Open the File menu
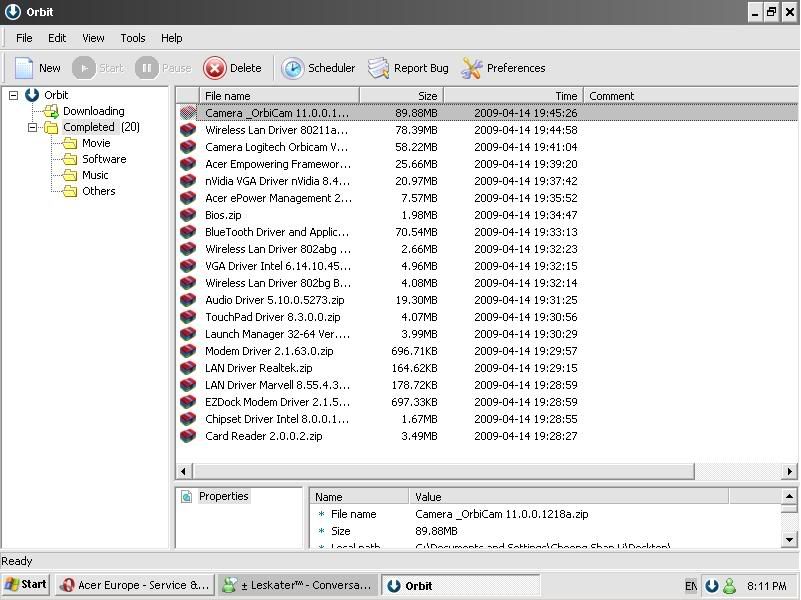This screenshot has height=600, width=801. pos(24,38)
